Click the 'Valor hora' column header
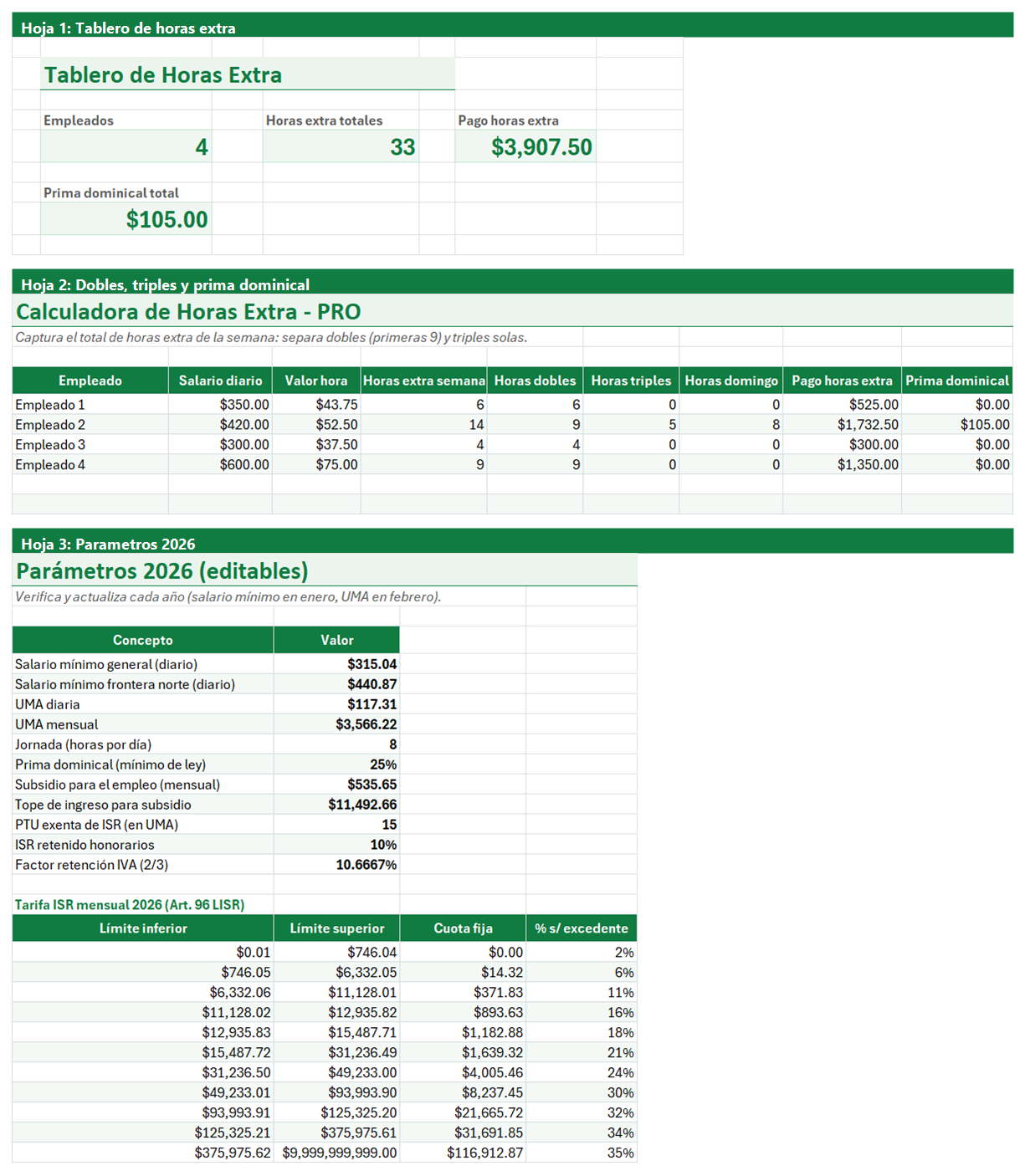1025x1176 pixels. pyautogui.click(x=316, y=381)
